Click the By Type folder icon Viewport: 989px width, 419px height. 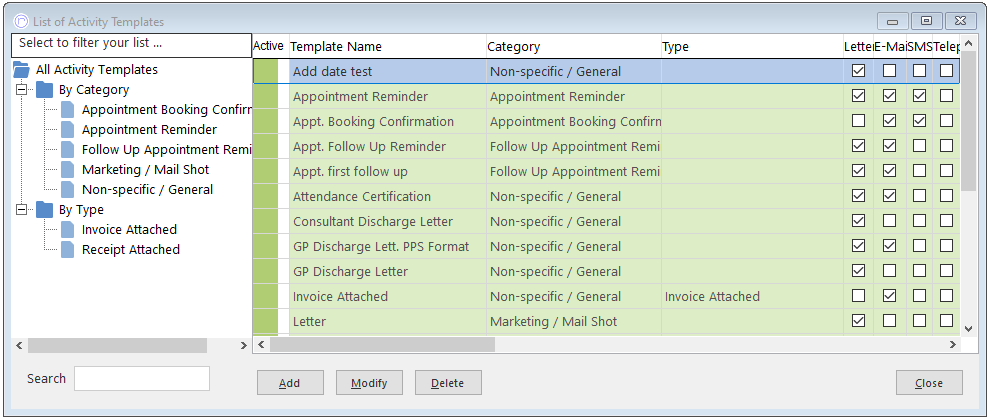pos(45,210)
